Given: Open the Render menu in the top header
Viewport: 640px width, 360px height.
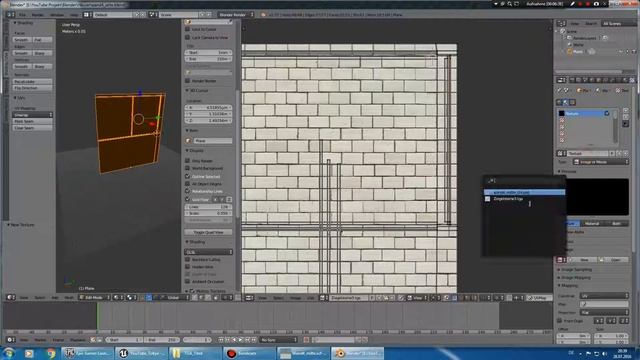Looking at the screenshot, I should tap(38, 15).
